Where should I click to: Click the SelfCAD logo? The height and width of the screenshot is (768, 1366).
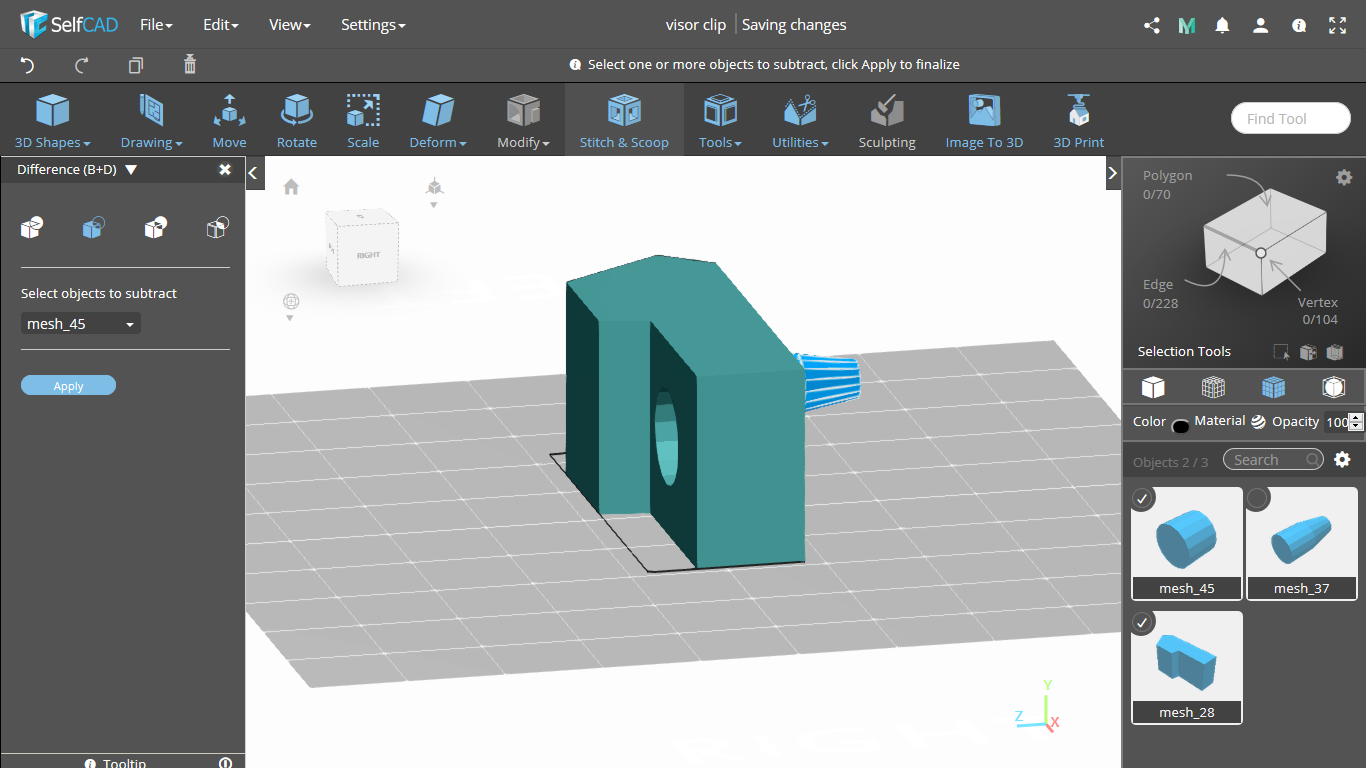click(68, 24)
